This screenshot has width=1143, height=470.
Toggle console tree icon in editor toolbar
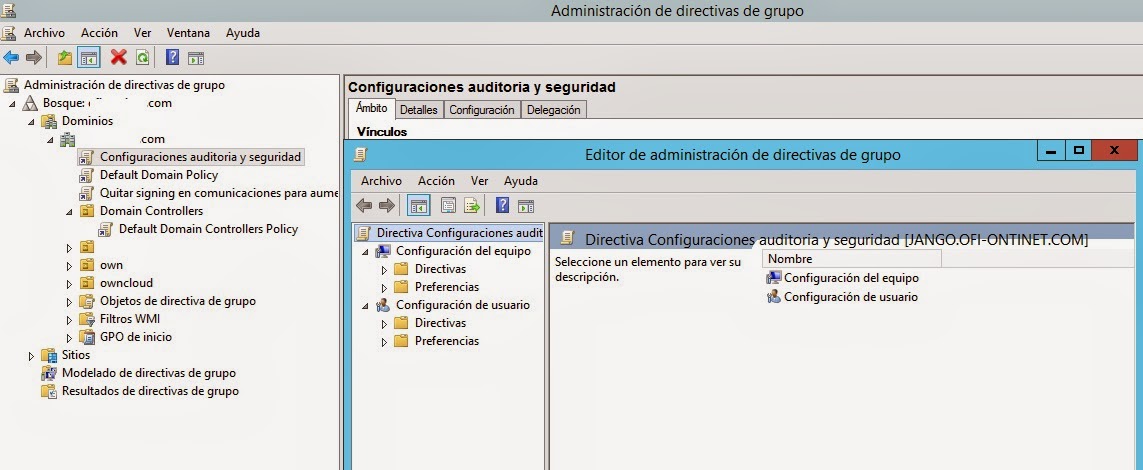[419, 205]
